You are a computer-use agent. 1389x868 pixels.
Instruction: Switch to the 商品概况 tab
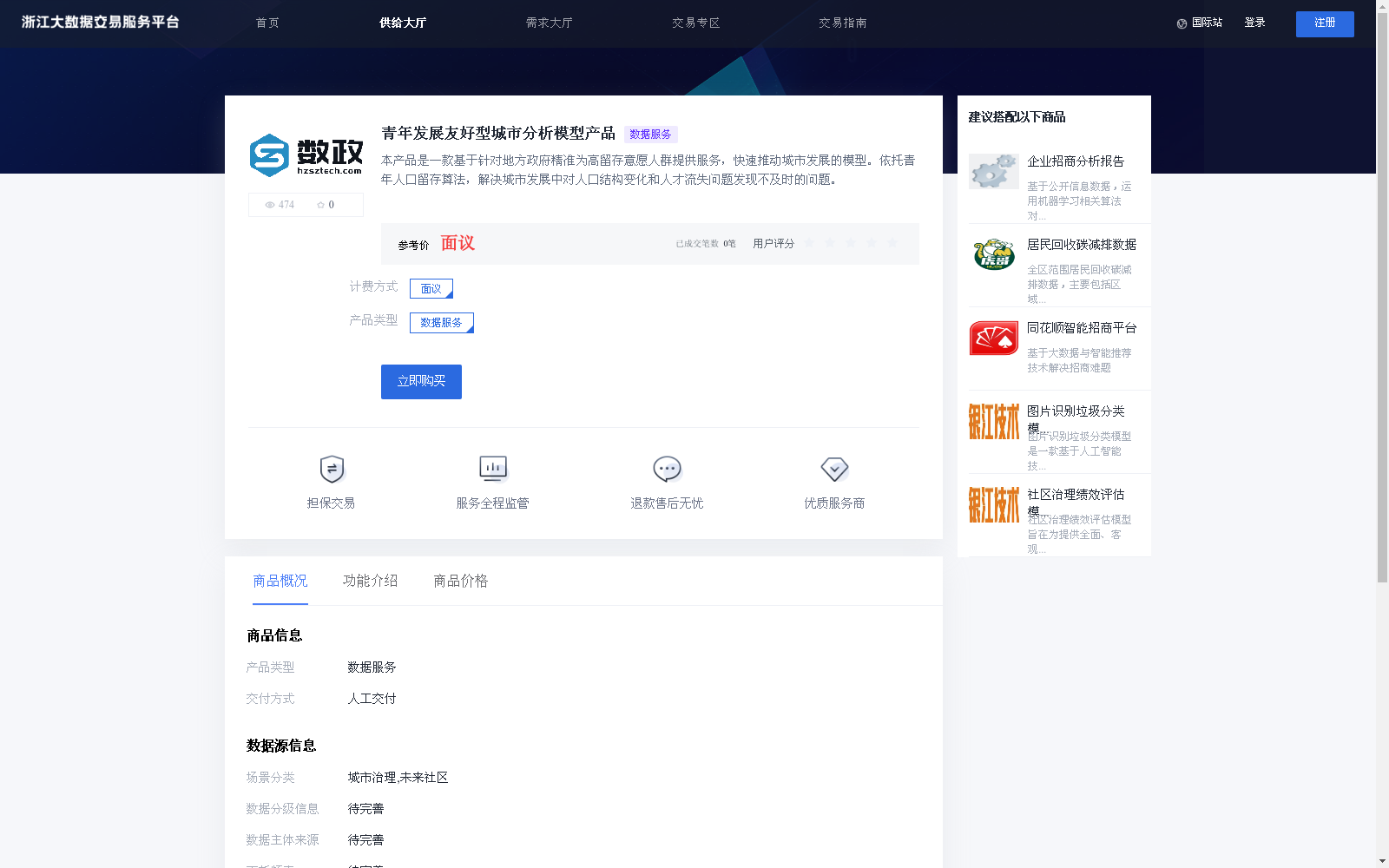click(280, 581)
